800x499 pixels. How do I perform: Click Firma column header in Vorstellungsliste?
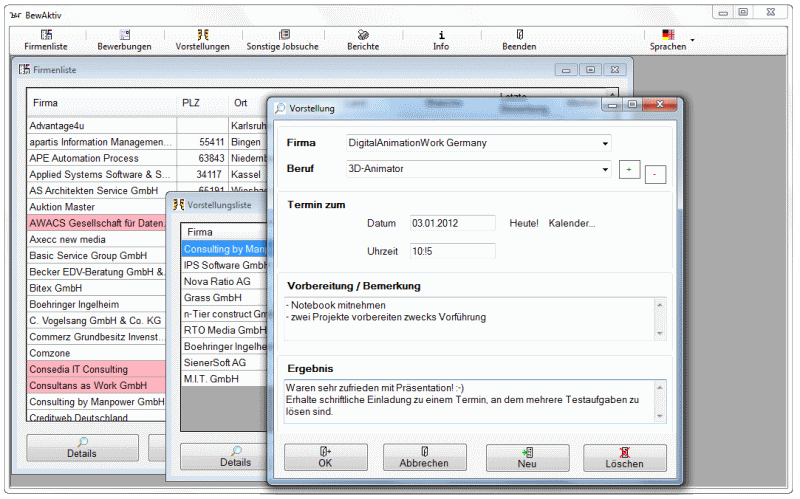[x=224, y=232]
